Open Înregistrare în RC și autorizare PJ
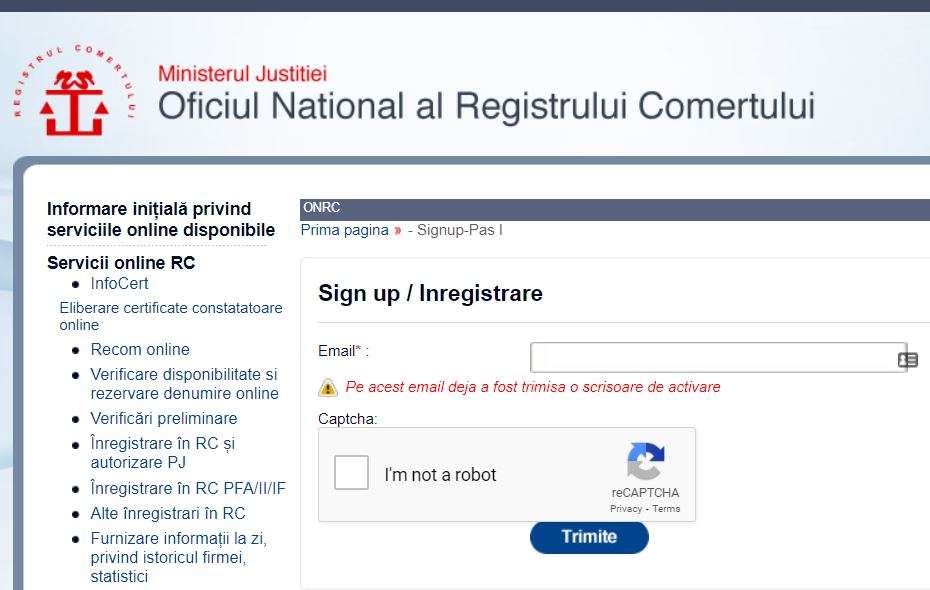 [163, 452]
